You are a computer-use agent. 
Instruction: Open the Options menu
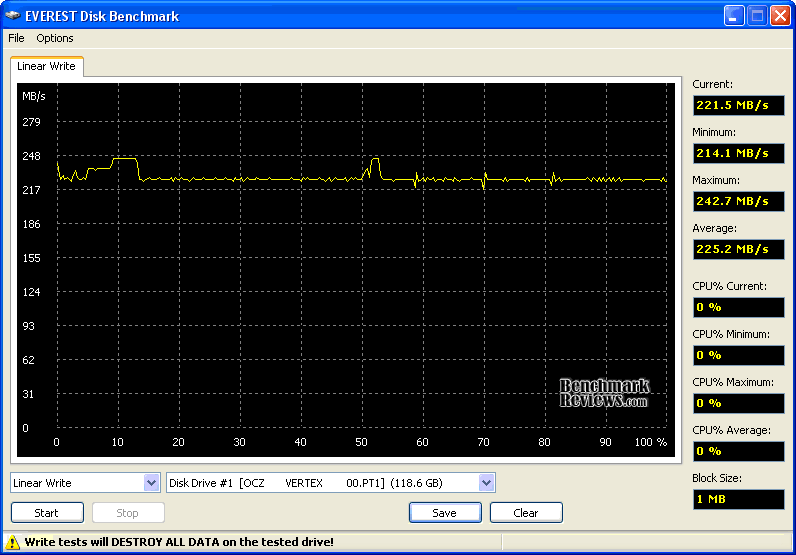[54, 38]
